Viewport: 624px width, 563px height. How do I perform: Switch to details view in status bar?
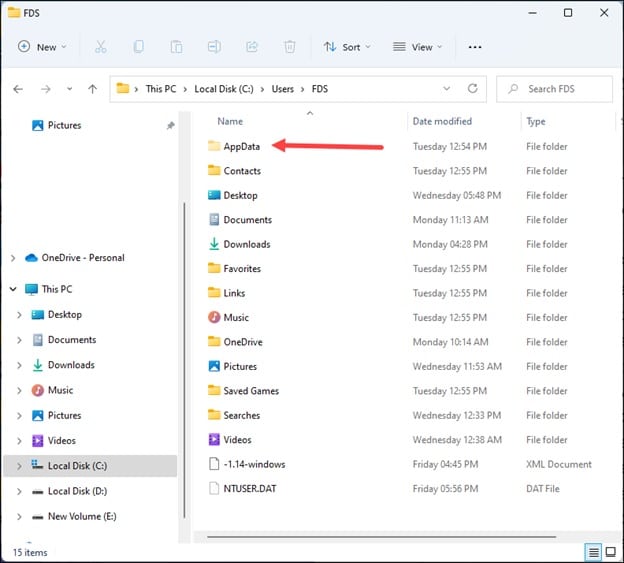tap(593, 552)
